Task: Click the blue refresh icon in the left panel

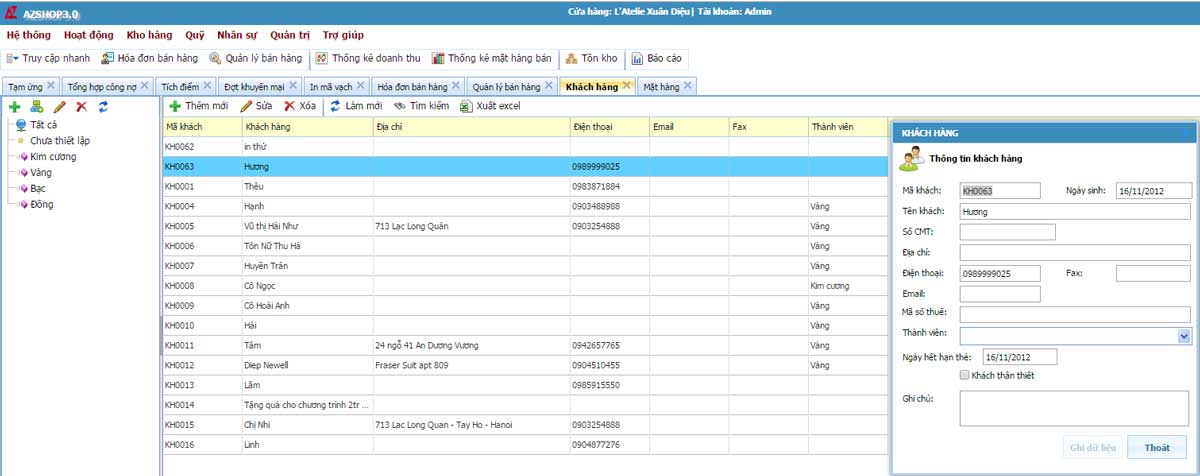Action: [x=103, y=106]
